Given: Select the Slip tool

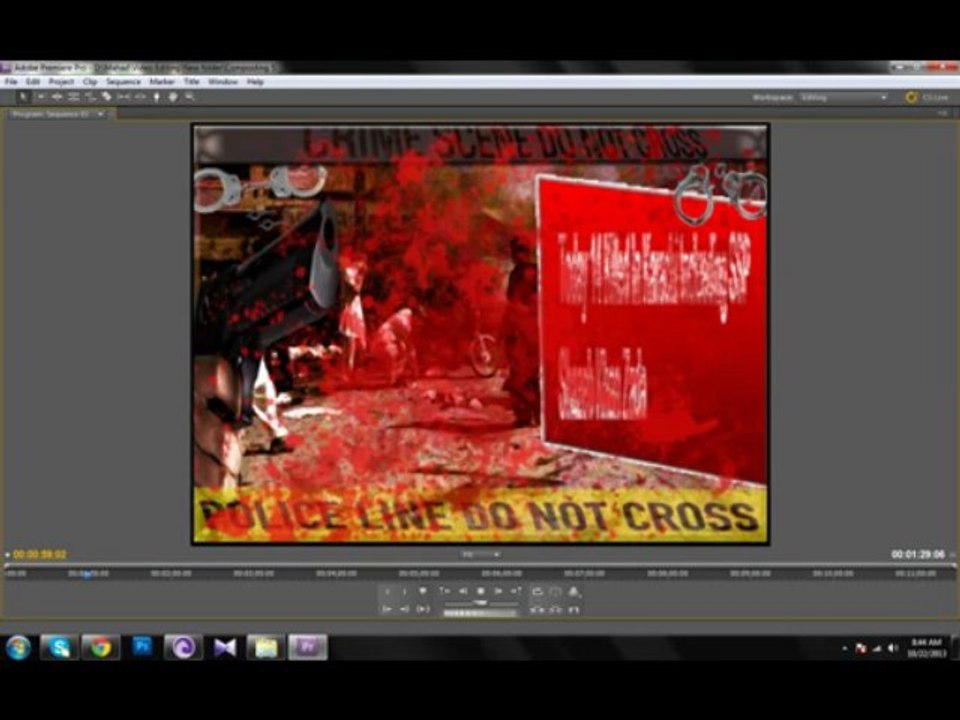Looking at the screenshot, I should (124, 97).
